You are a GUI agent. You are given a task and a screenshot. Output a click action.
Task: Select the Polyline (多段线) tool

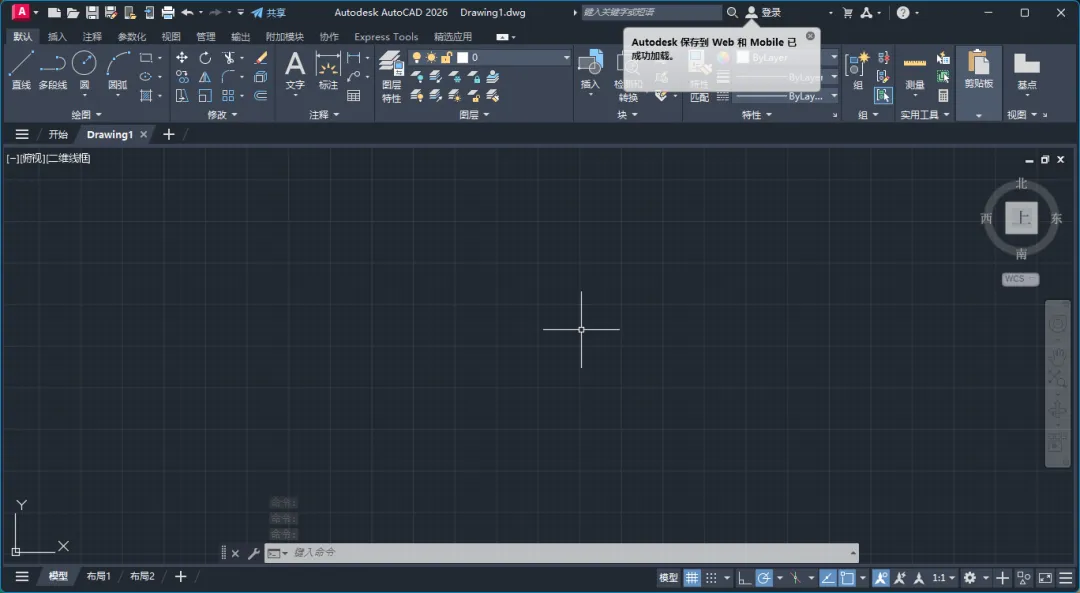52,70
